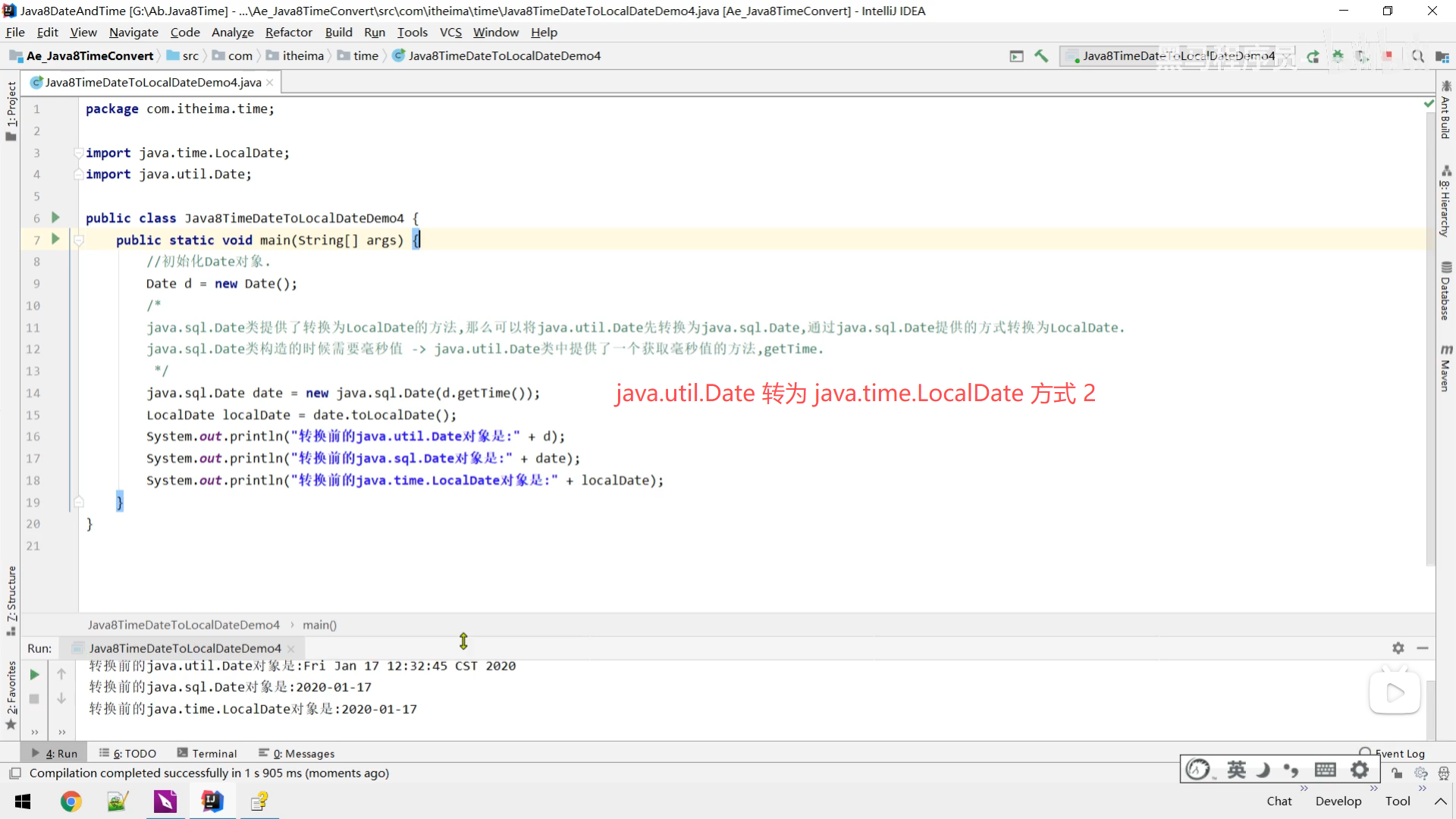The height and width of the screenshot is (819, 1456).
Task: Open Chrome from the Windows taskbar
Action: (71, 802)
